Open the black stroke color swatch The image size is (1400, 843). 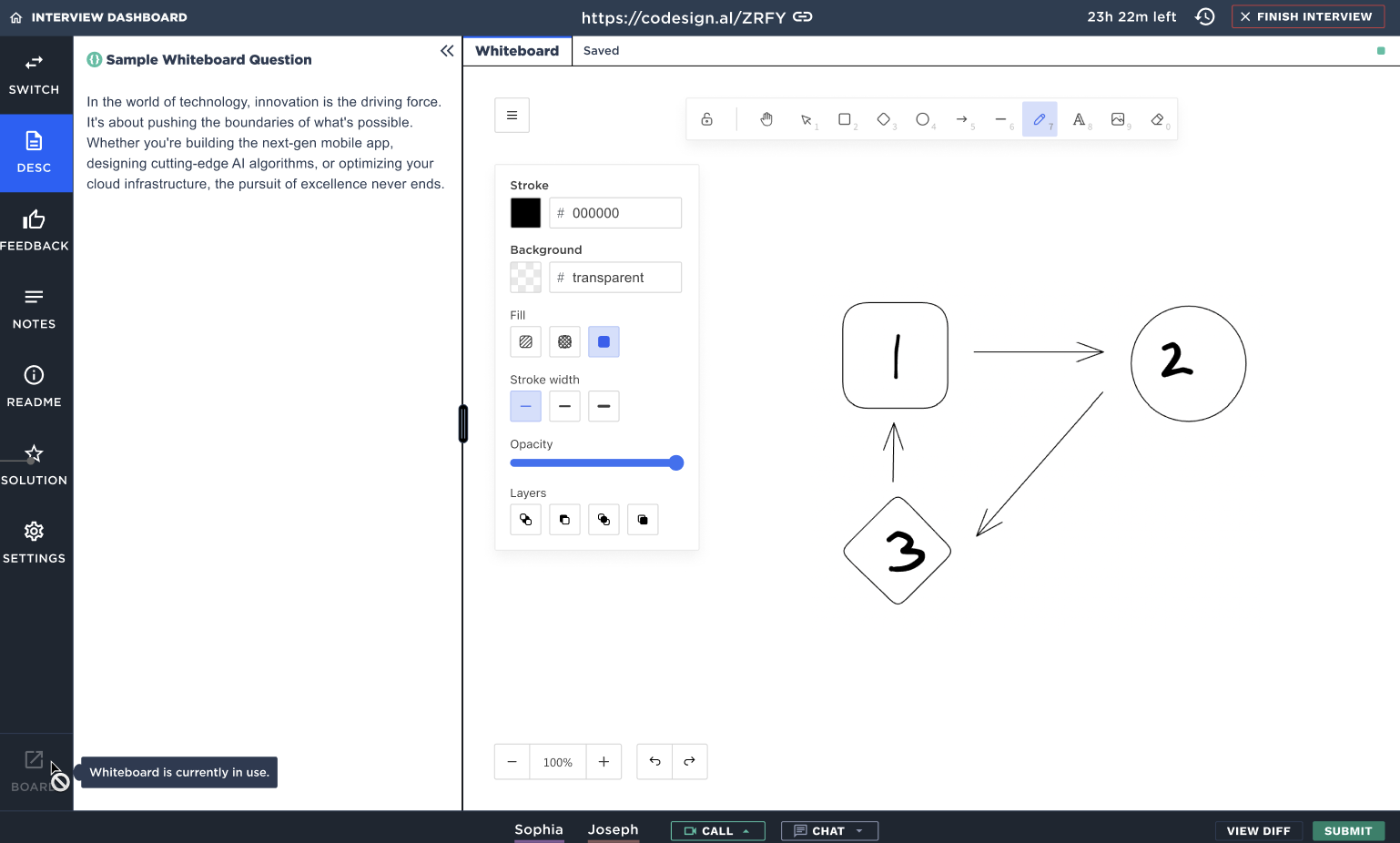click(x=526, y=213)
